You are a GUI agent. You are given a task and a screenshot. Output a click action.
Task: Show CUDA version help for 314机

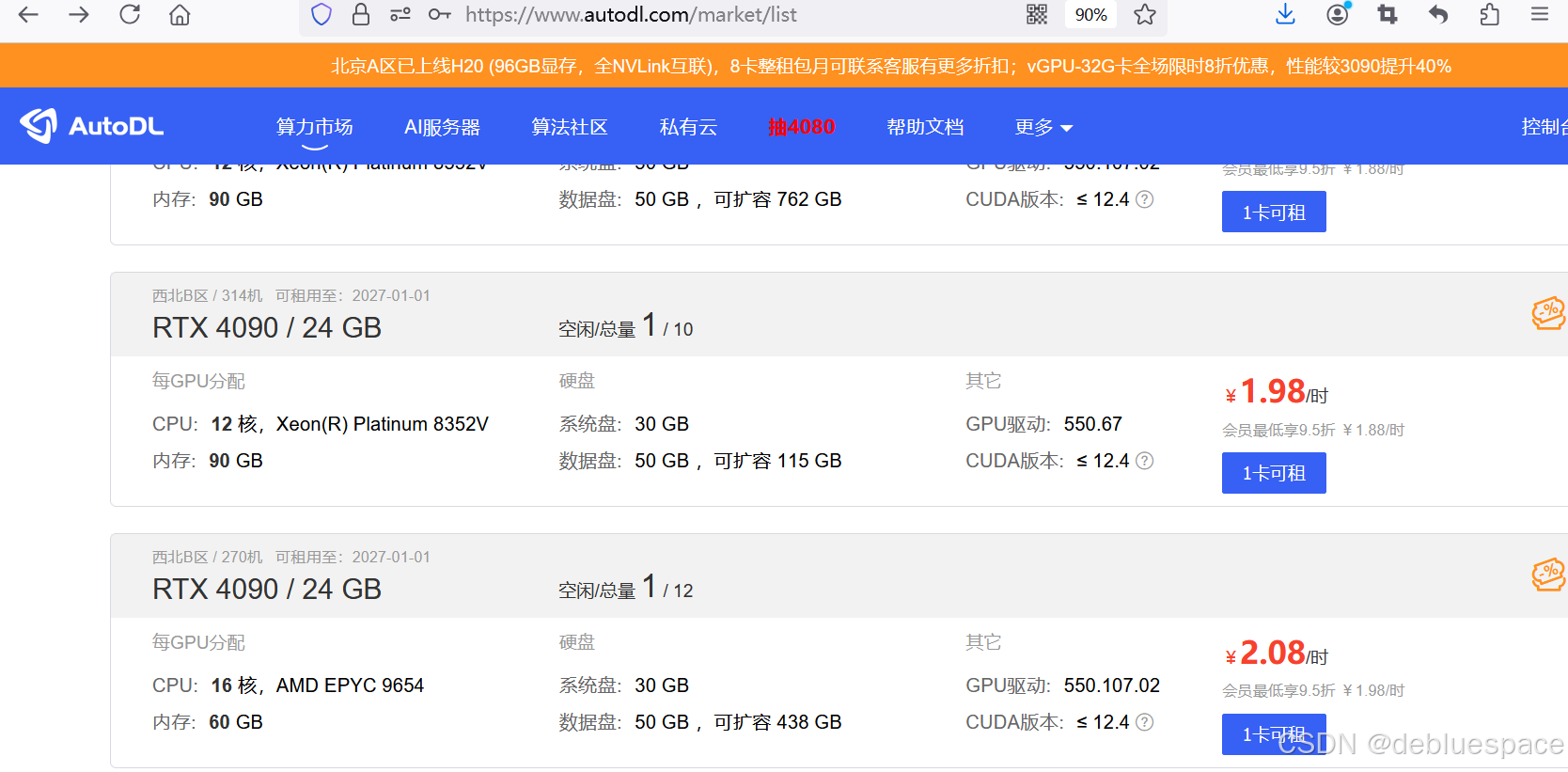coord(1144,461)
